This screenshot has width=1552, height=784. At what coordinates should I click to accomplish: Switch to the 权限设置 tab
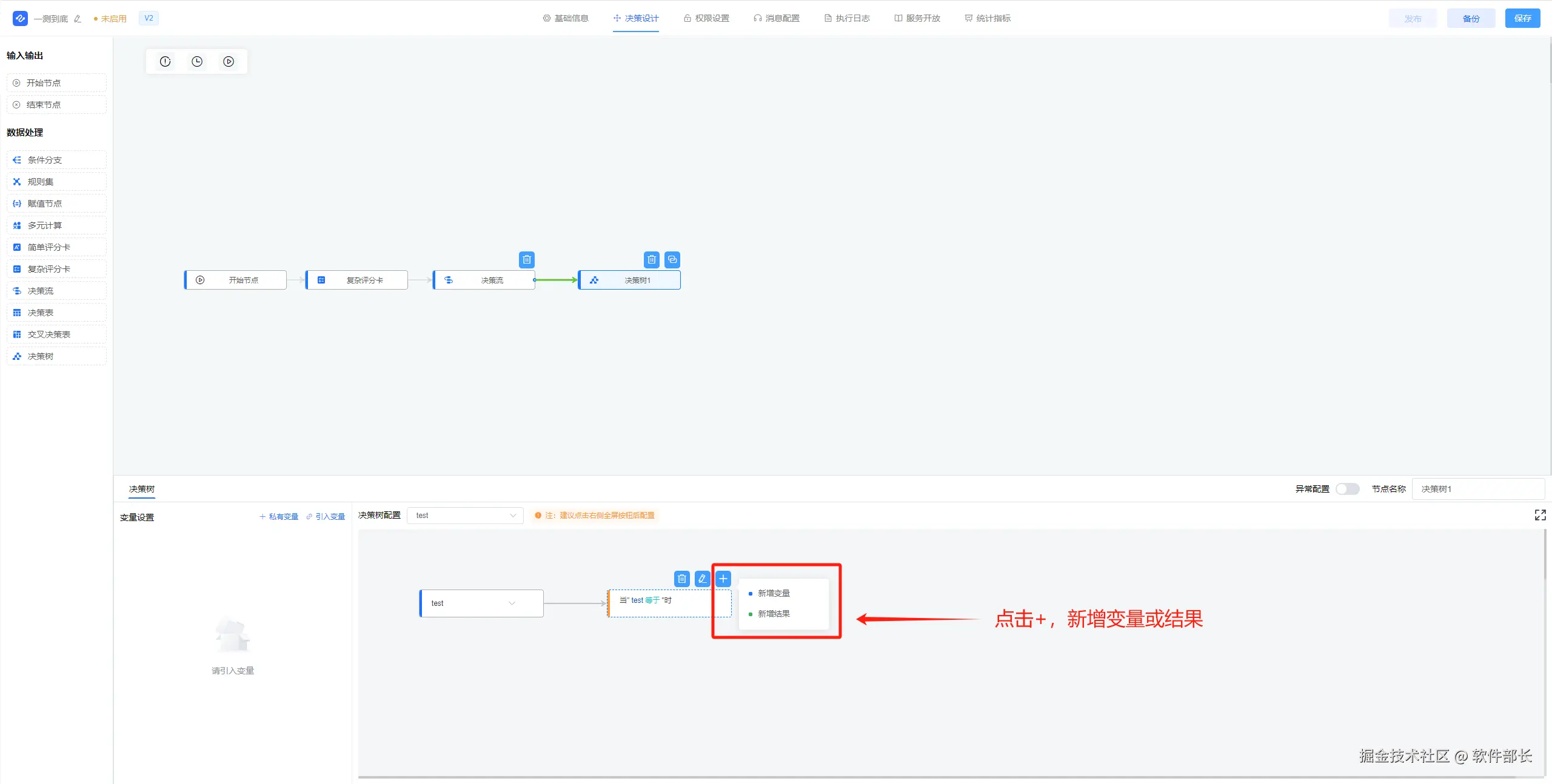click(x=706, y=18)
